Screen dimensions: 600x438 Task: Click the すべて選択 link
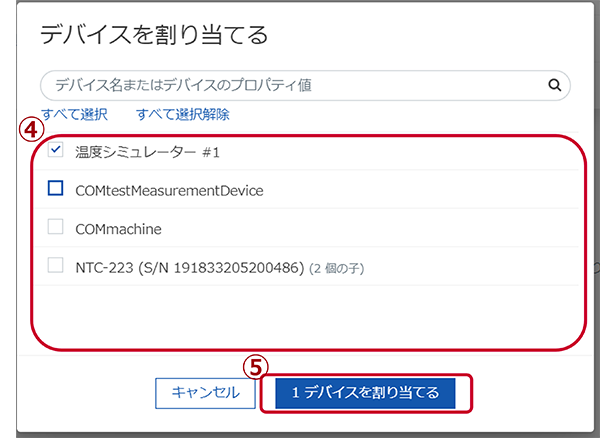[x=75, y=114]
